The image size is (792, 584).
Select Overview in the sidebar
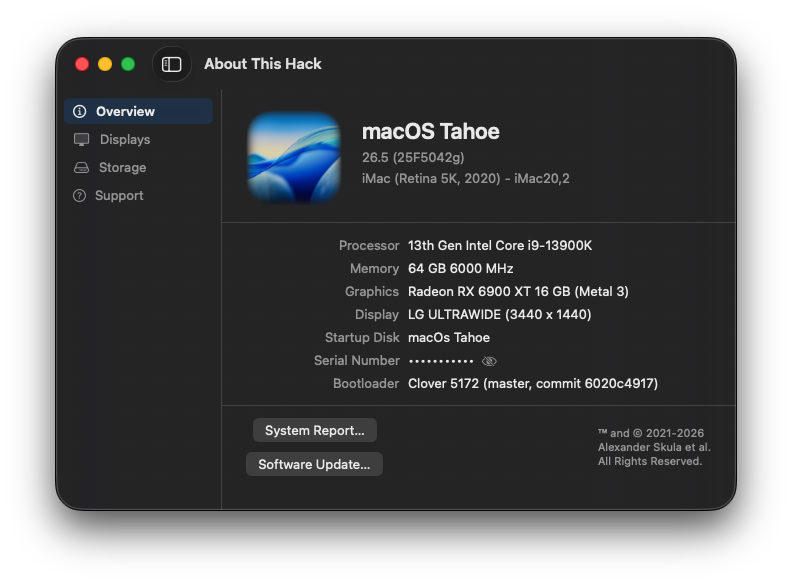point(138,111)
